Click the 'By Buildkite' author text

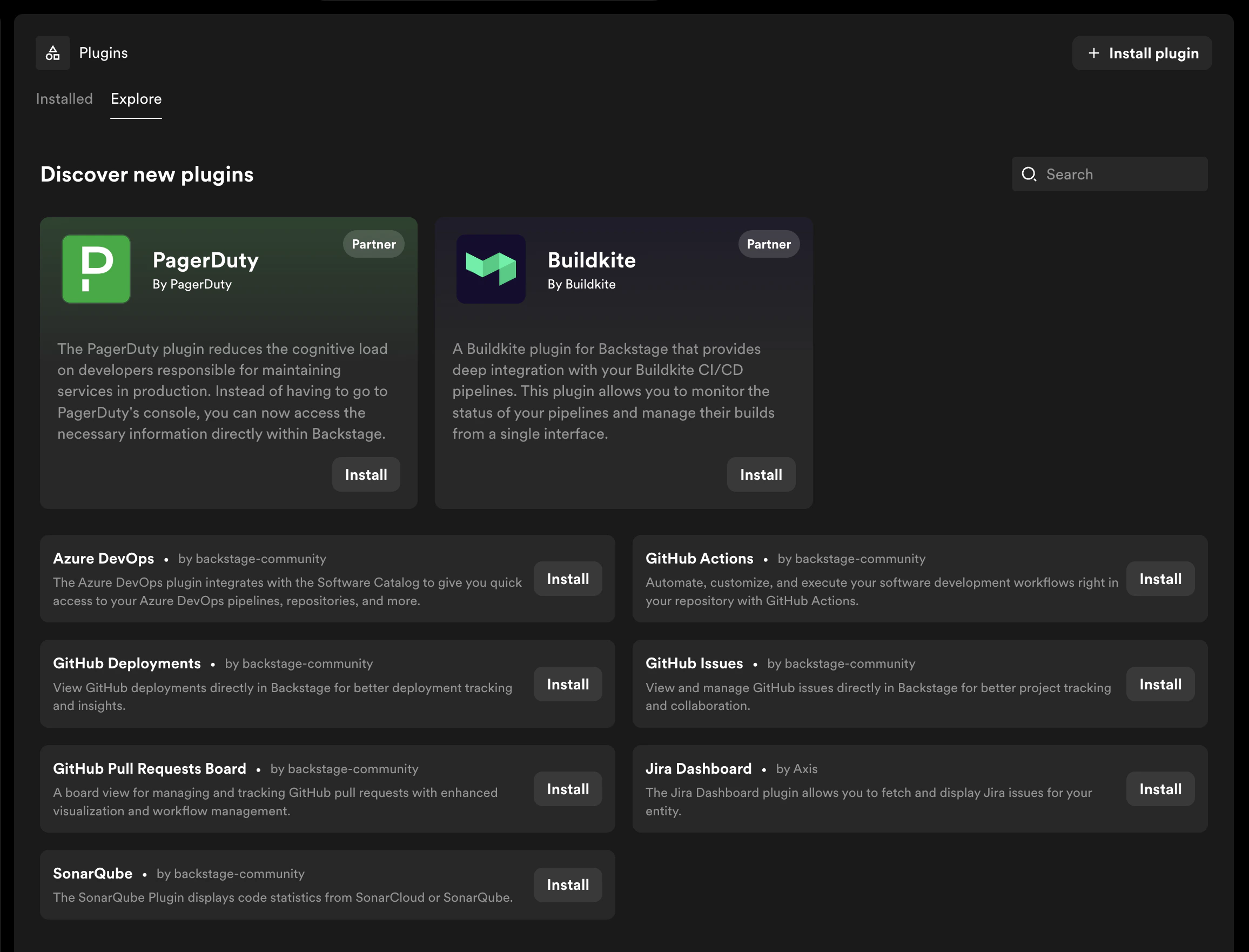point(582,285)
